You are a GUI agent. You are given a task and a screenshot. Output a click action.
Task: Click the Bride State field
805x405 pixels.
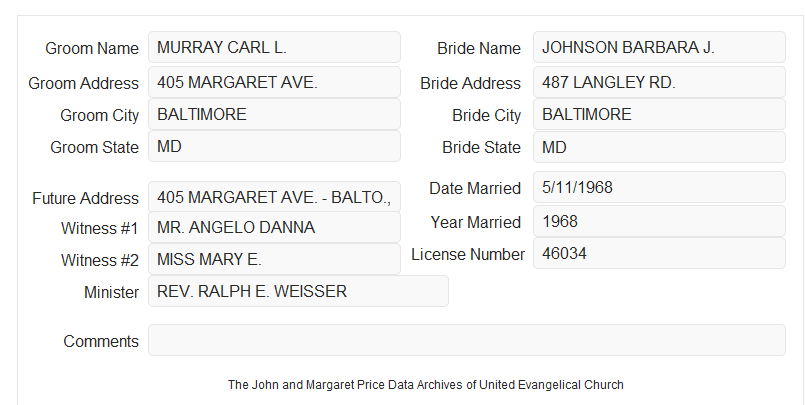tap(659, 147)
